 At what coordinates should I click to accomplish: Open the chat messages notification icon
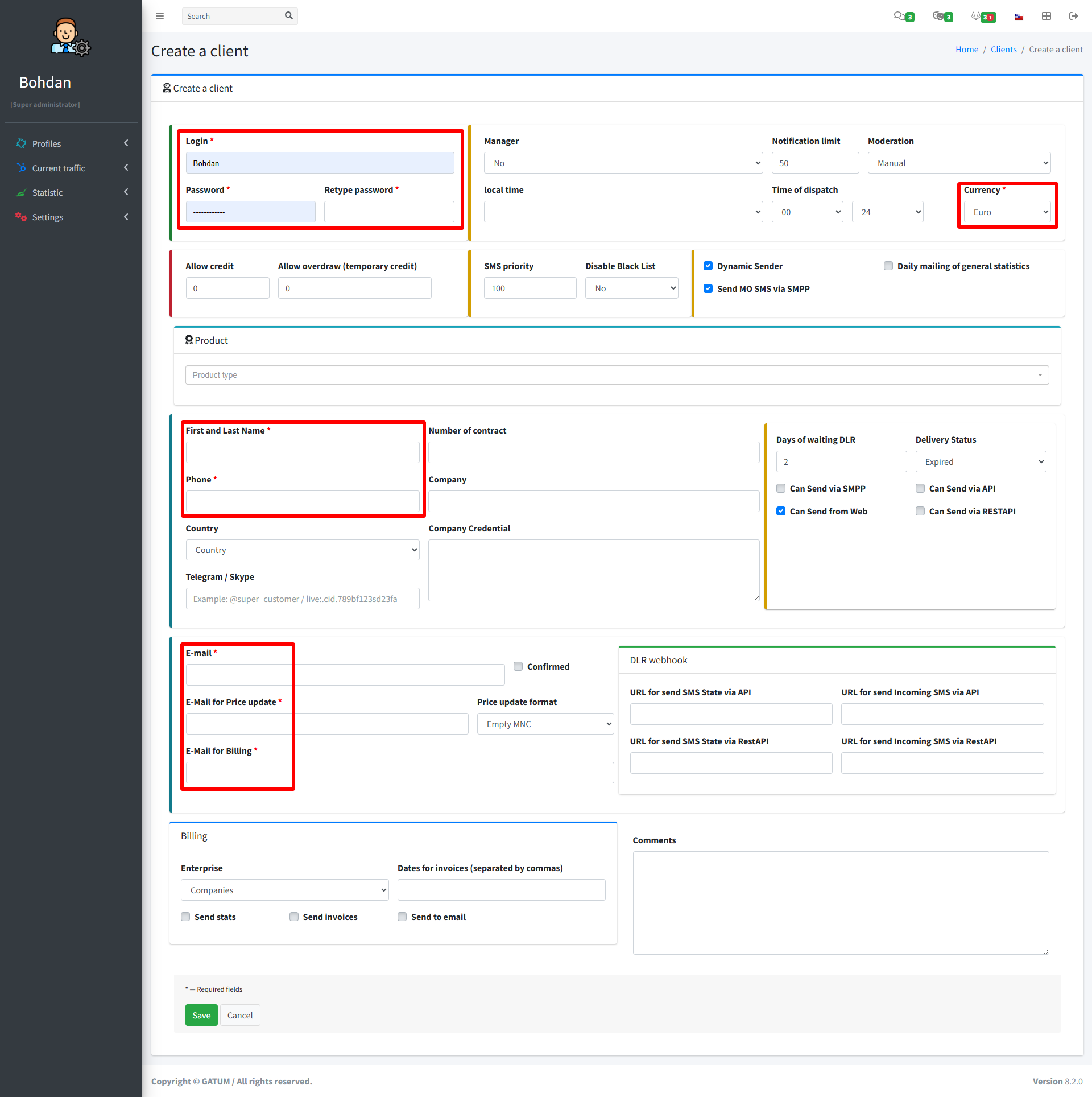click(x=901, y=16)
